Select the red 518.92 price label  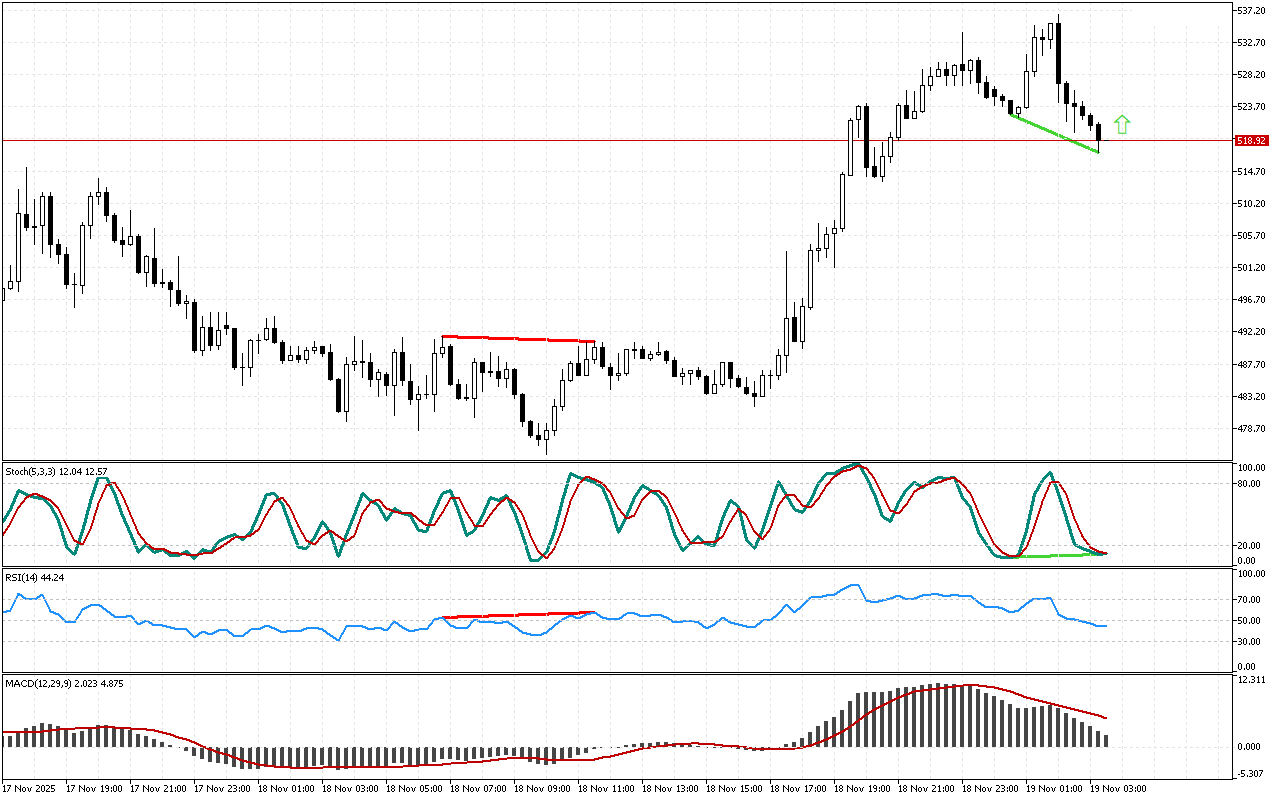click(x=1251, y=141)
